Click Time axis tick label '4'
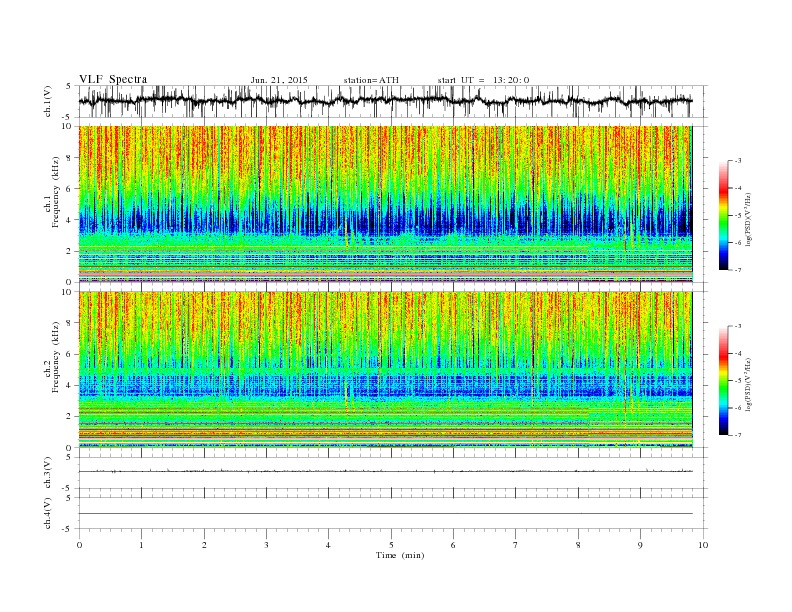This screenshot has height=612, width=792. (x=328, y=545)
